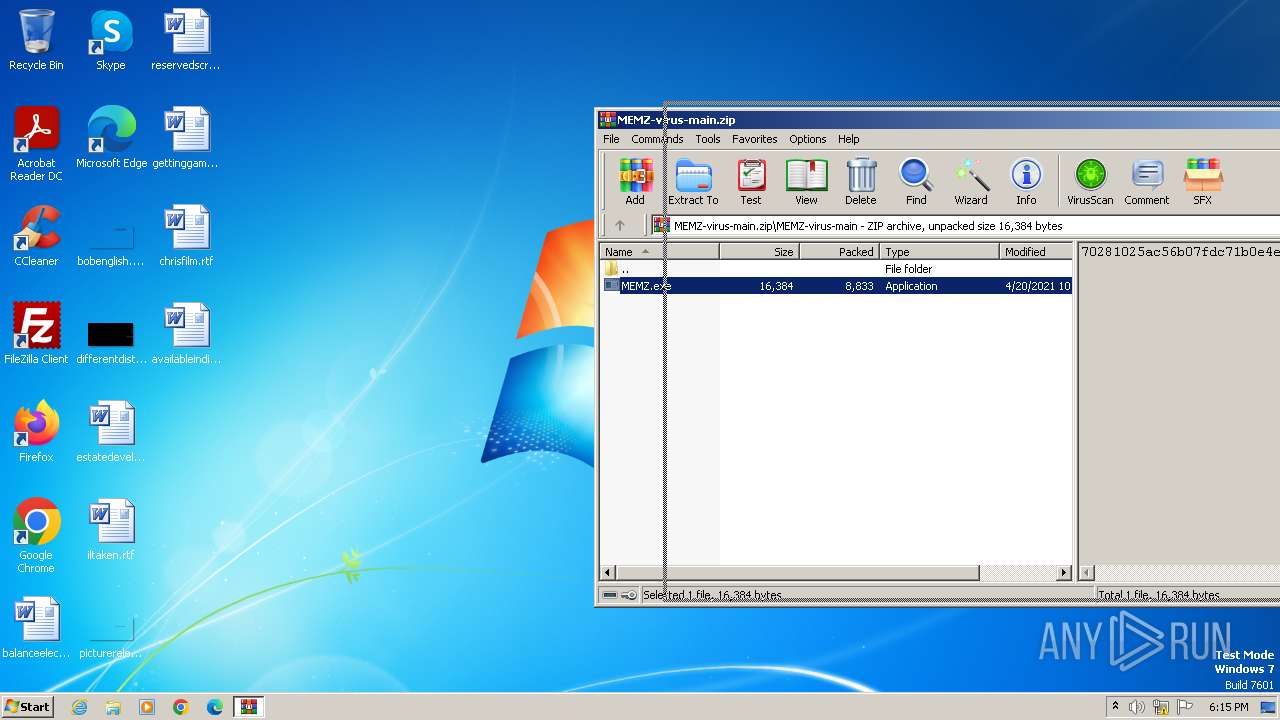Click the comment pane scroll left arrow
The height and width of the screenshot is (720, 1280).
(x=1087, y=573)
